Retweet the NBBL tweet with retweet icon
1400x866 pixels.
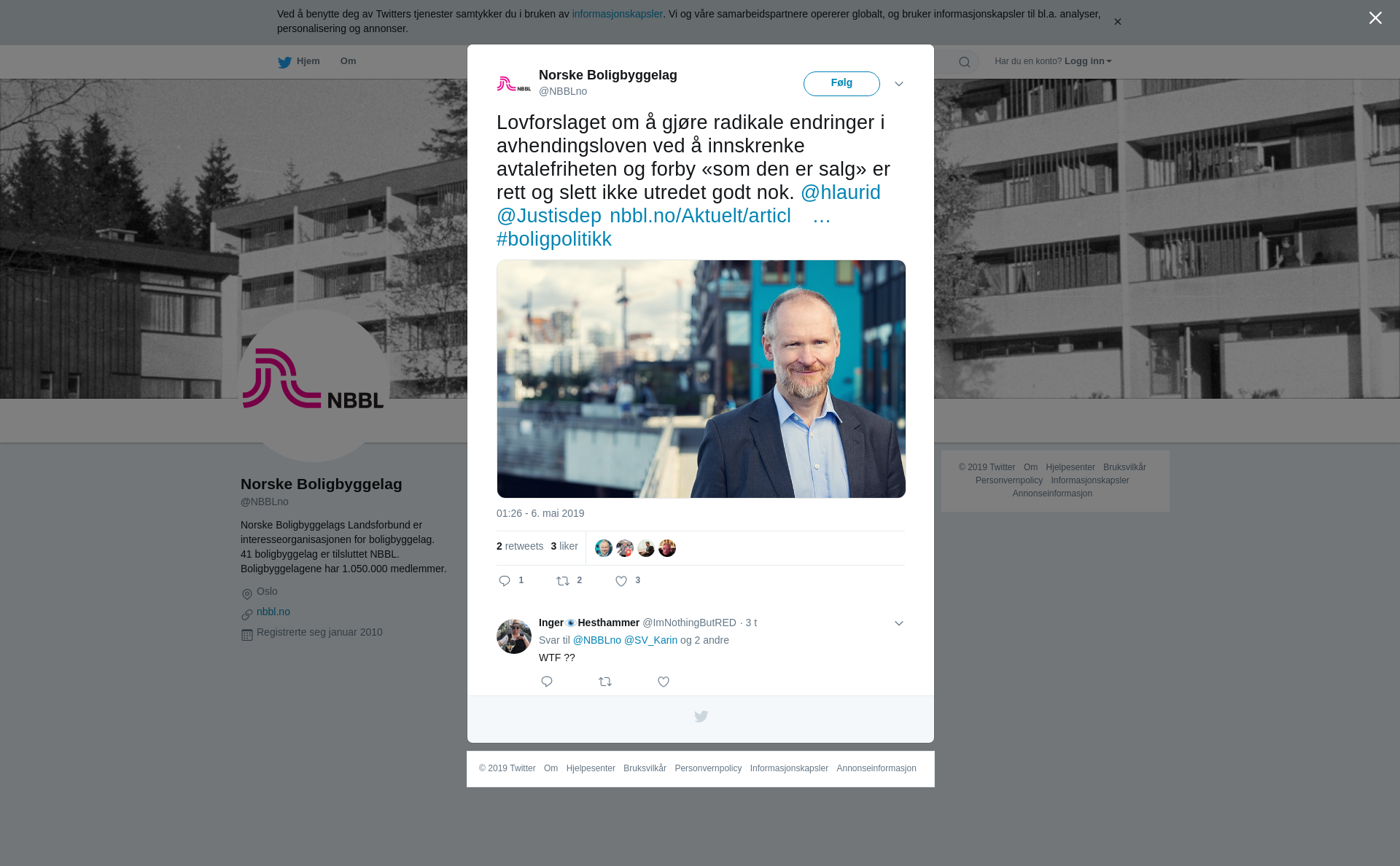click(564, 581)
